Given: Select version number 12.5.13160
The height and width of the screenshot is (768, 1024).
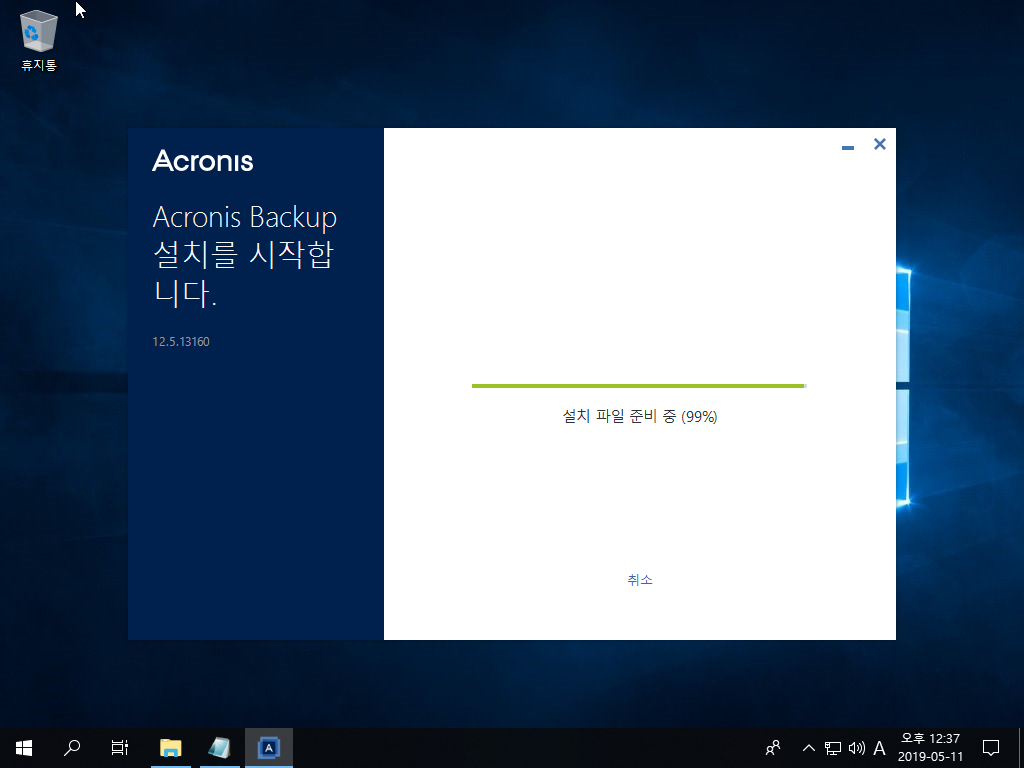Looking at the screenshot, I should coord(181,342).
